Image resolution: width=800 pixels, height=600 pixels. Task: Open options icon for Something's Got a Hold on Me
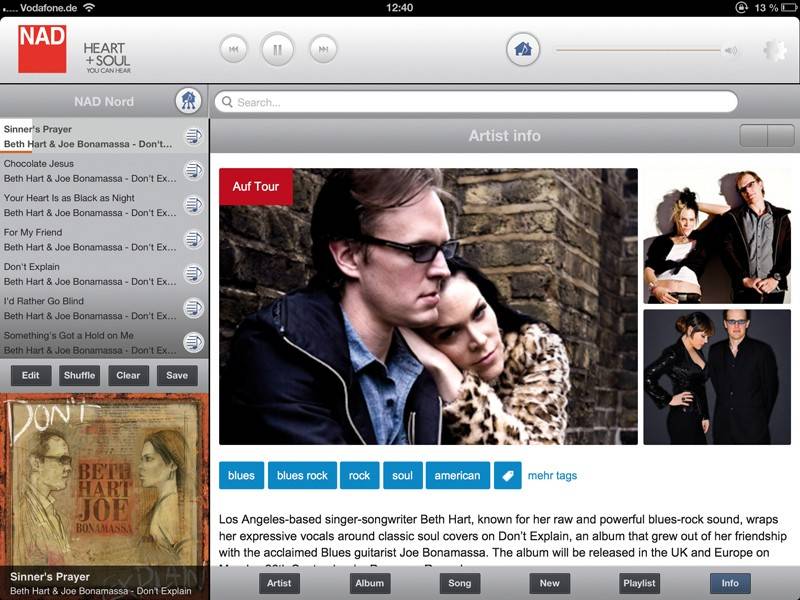[x=193, y=342]
